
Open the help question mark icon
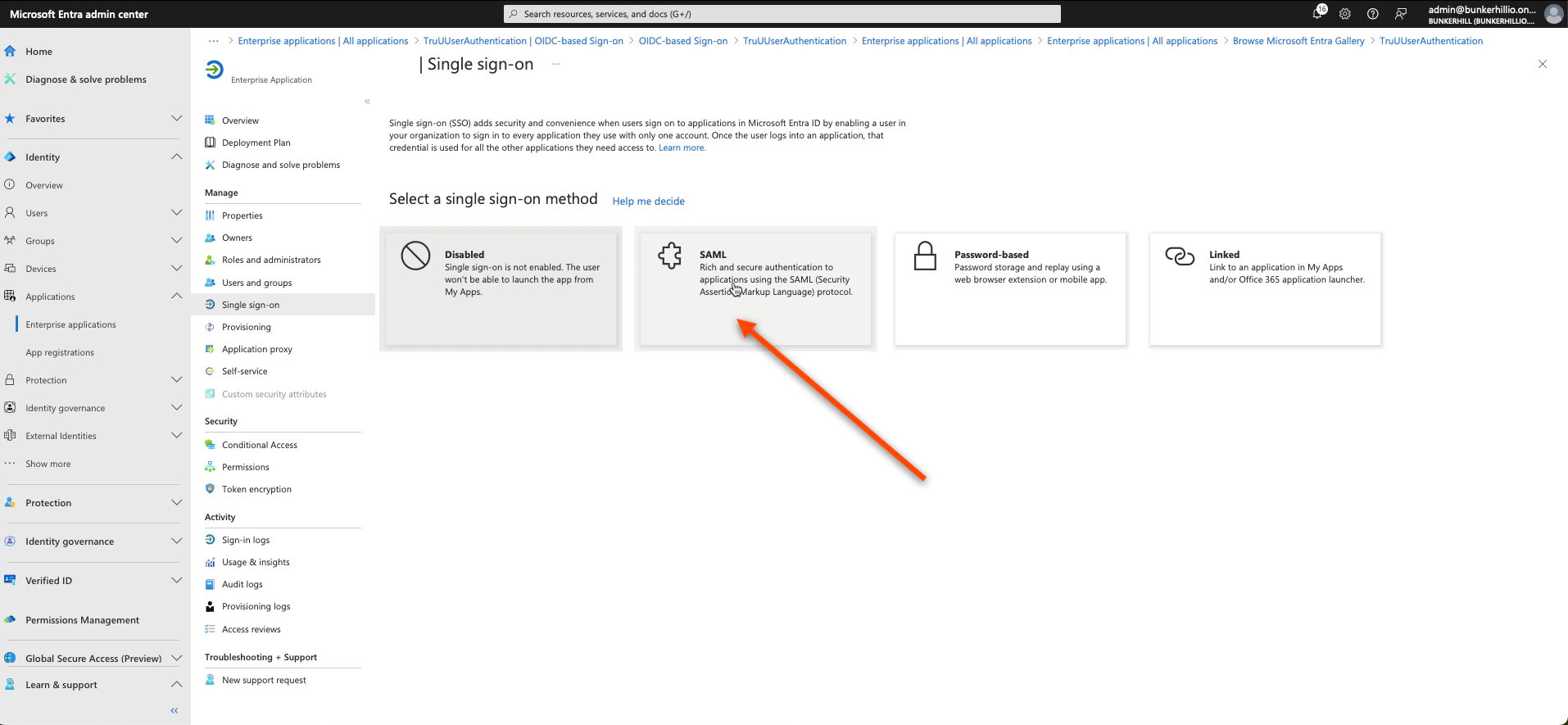pos(1373,14)
